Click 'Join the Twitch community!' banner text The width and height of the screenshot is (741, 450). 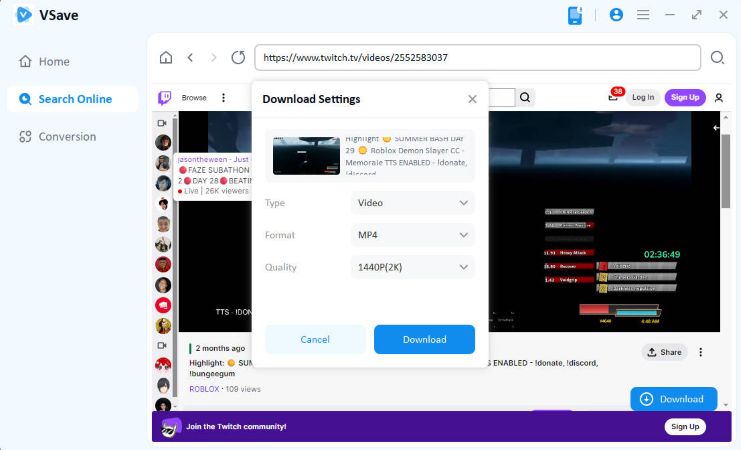[x=236, y=426]
